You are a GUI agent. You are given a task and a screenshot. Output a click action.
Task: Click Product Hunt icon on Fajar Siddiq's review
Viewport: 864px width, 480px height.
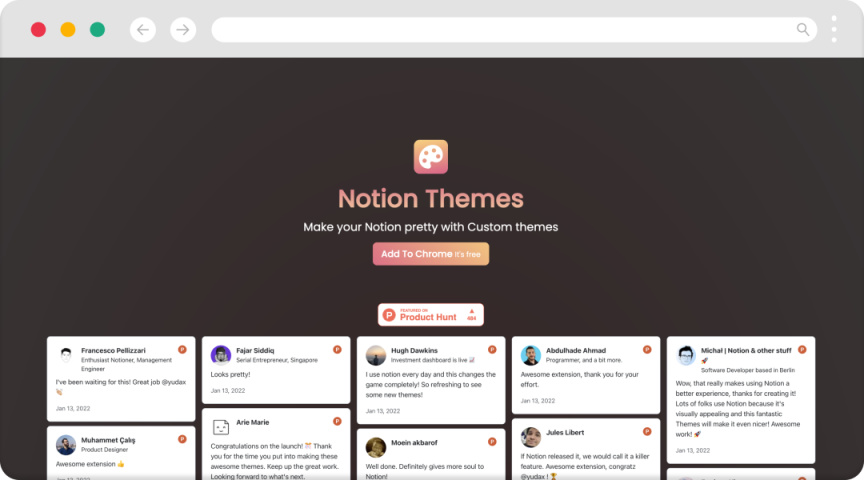tap(337, 349)
